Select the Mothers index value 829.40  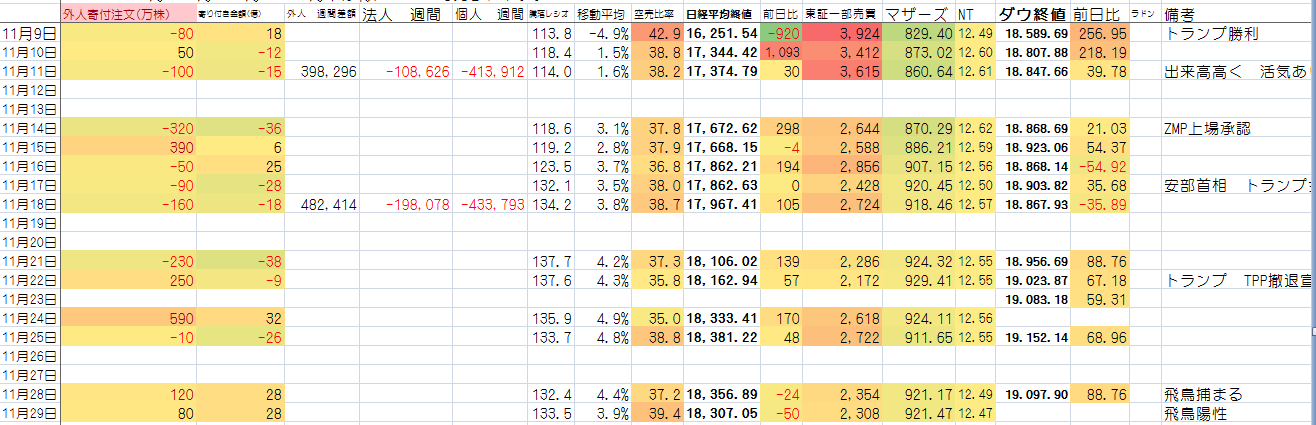918,34
